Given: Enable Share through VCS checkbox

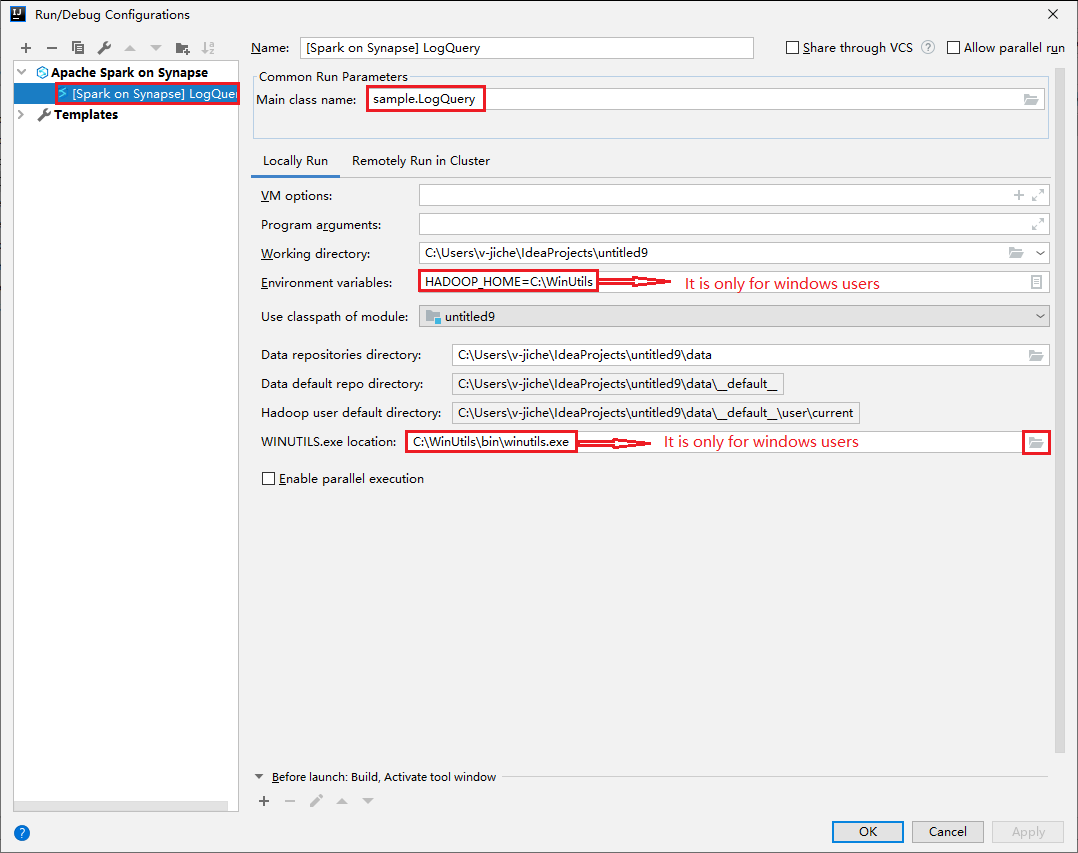Looking at the screenshot, I should (793, 47).
